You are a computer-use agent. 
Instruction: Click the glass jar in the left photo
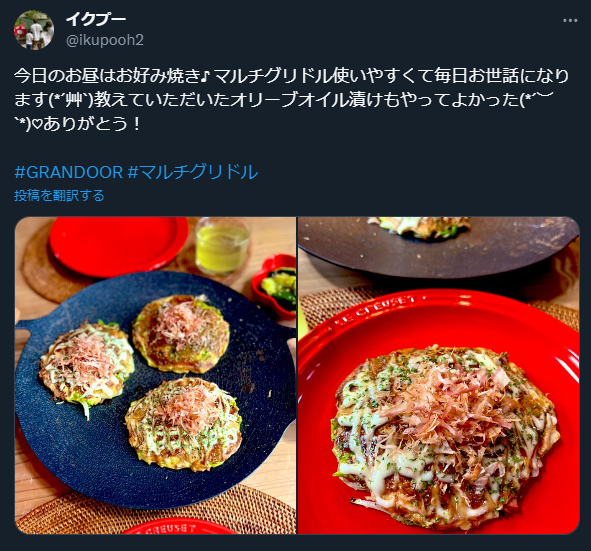pos(222,246)
